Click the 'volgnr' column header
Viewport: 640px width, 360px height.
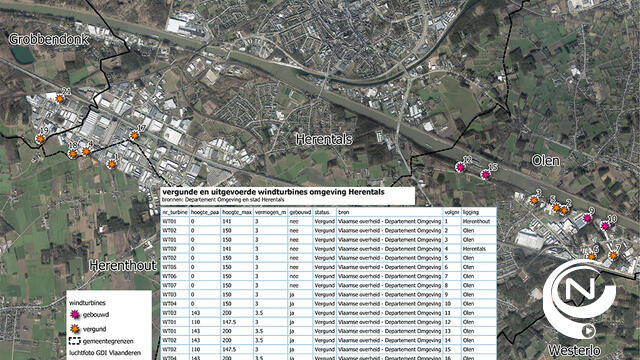452,212
